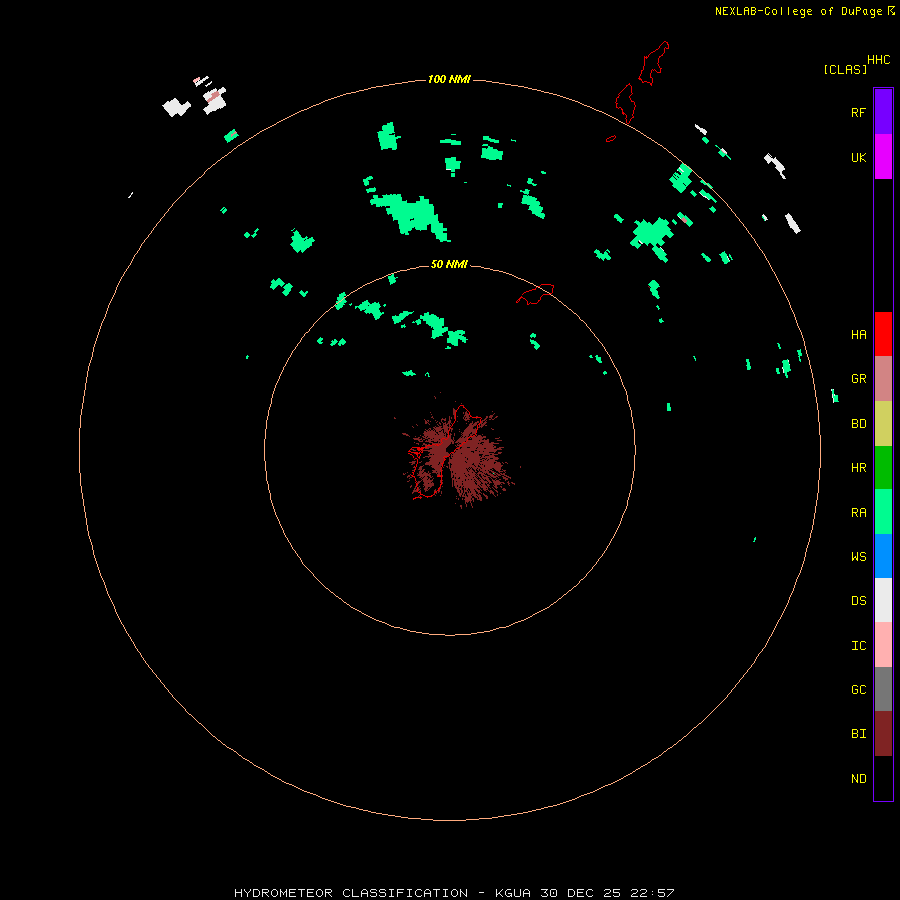Screen dimensions: 900x900
Task: Click the HR legend label
Action: (x=858, y=468)
